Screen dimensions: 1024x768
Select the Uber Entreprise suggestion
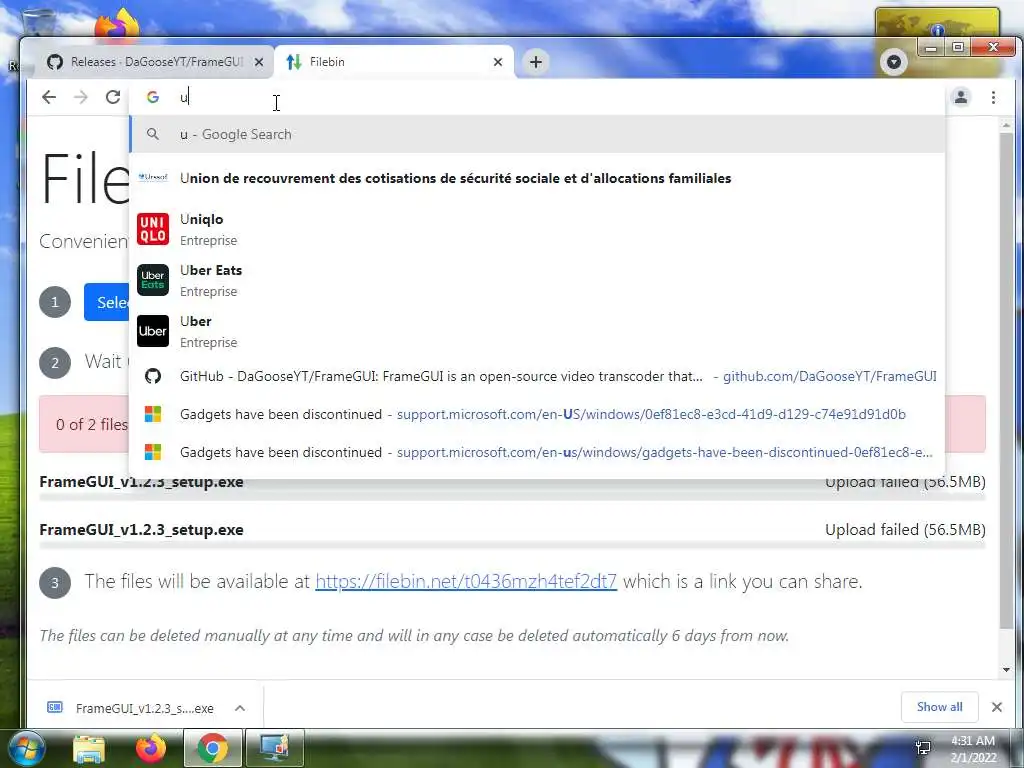537,331
